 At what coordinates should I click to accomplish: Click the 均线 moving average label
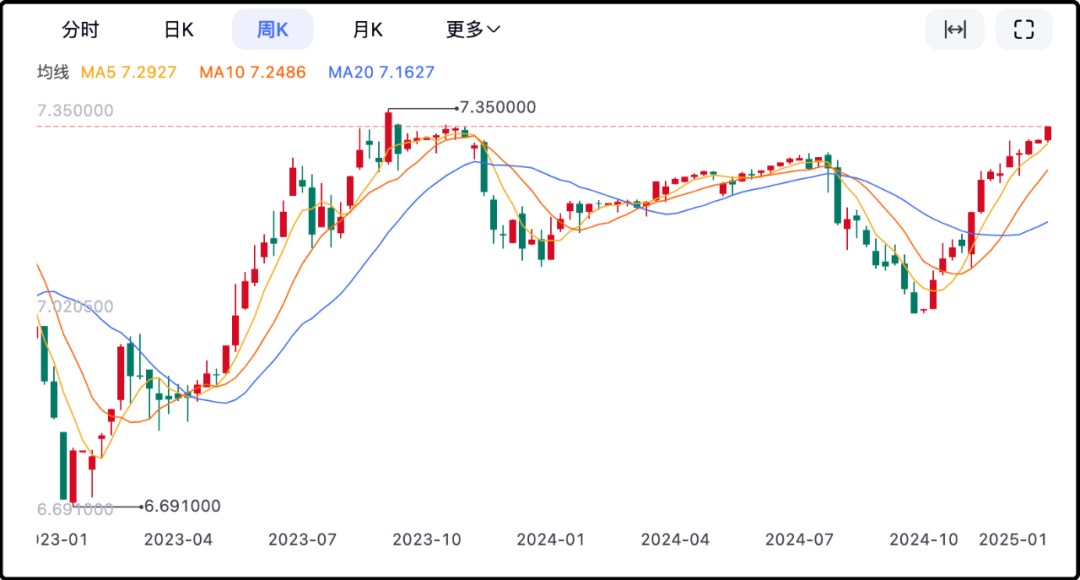tap(53, 72)
